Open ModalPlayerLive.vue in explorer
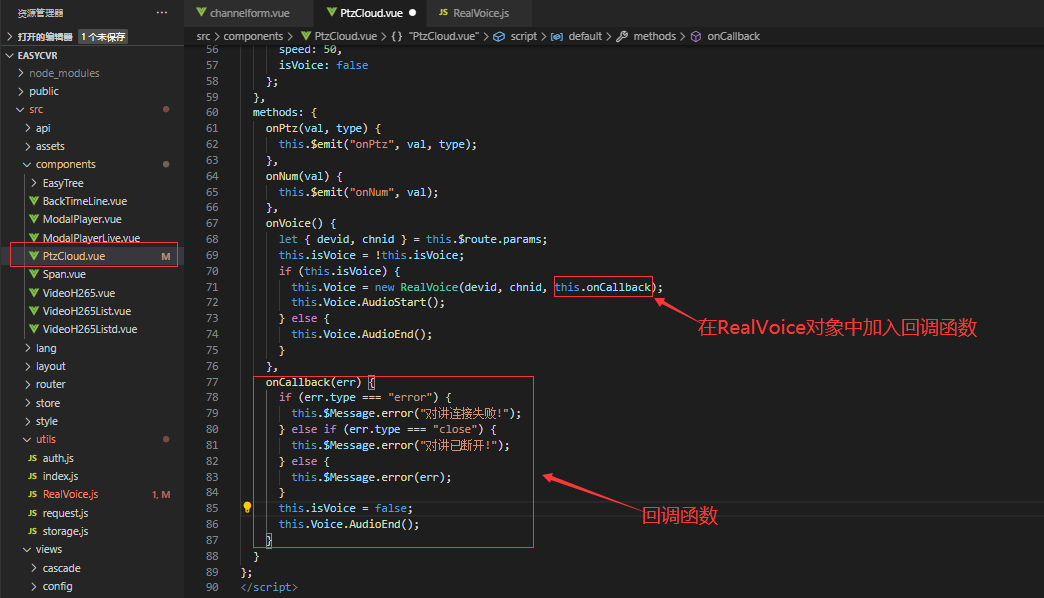This screenshot has height=598, width=1044. point(92,238)
